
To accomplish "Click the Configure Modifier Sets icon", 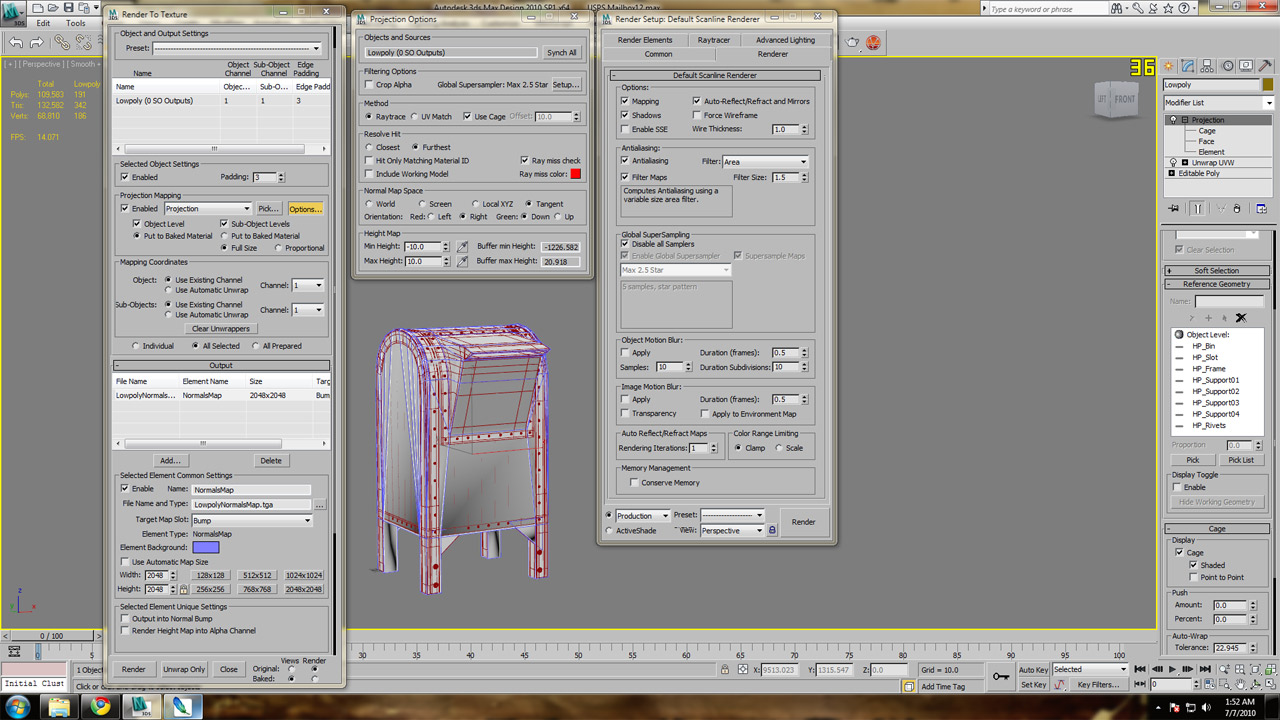I will pyautogui.click(x=1263, y=208).
